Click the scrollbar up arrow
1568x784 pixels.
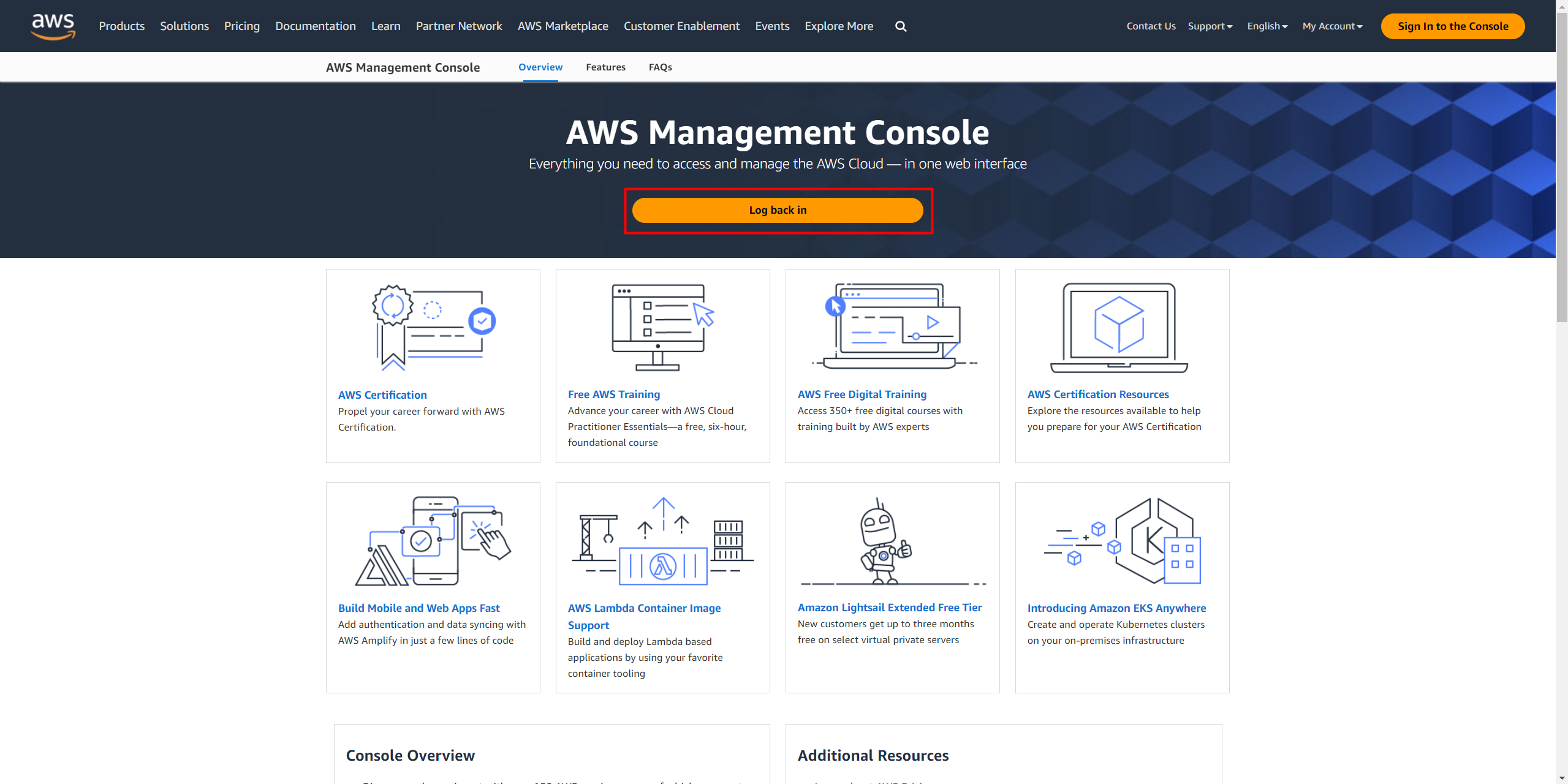click(1562, 5)
